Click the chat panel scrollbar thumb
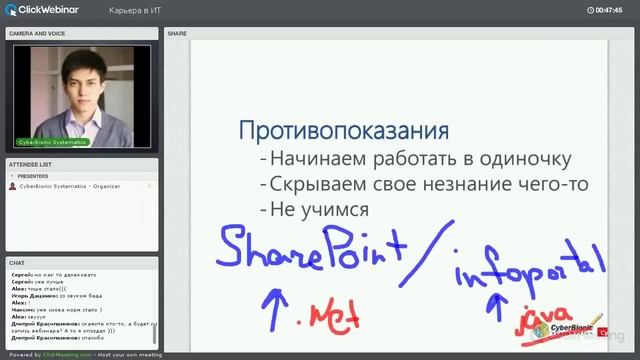This screenshot has width=640, height=360. (154, 333)
